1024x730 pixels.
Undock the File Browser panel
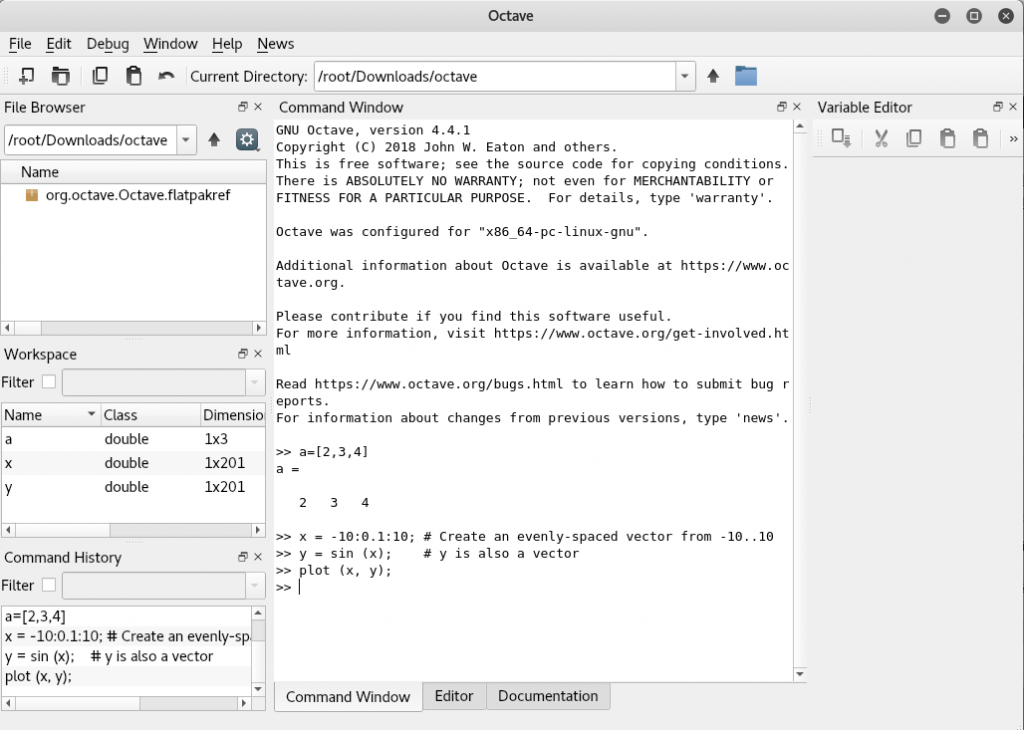coord(243,106)
